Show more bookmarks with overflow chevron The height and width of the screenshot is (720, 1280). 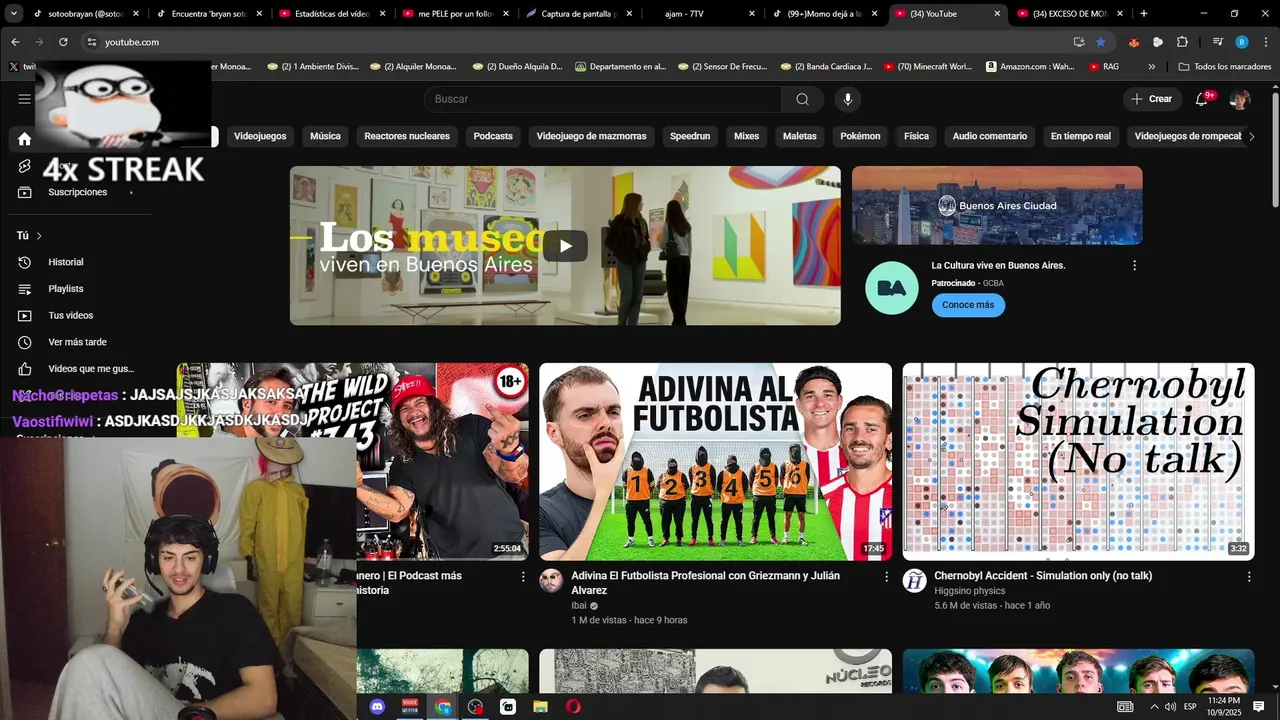pyautogui.click(x=1152, y=67)
